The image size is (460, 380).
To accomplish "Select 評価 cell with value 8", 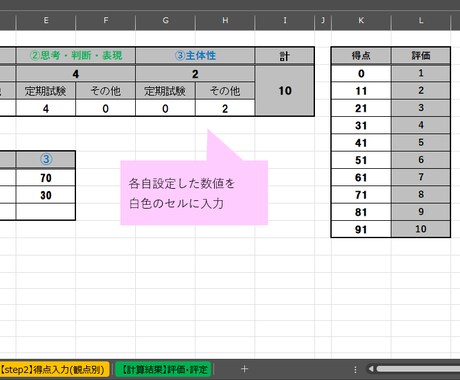I will tap(421, 195).
